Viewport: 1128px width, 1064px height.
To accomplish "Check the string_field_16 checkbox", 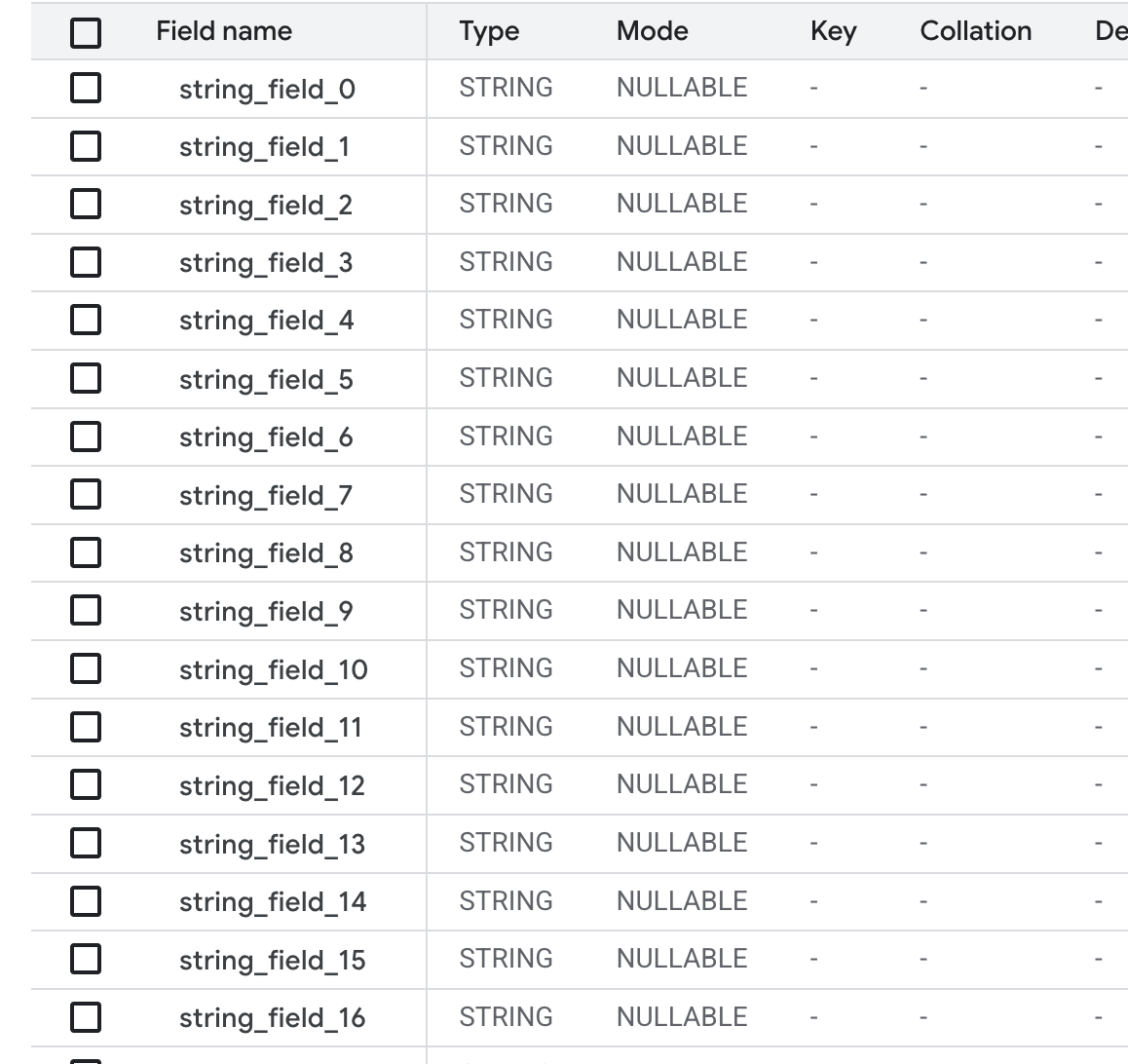I will [86, 1017].
